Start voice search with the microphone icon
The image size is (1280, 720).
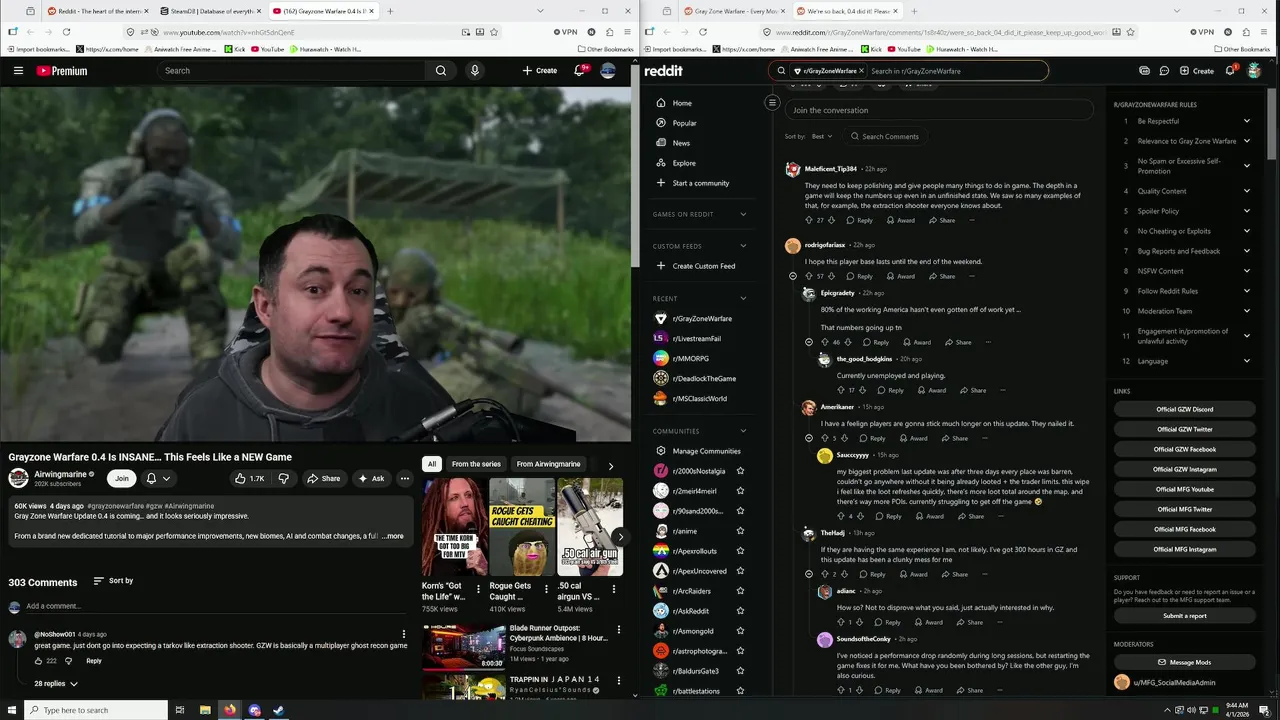coord(475,71)
